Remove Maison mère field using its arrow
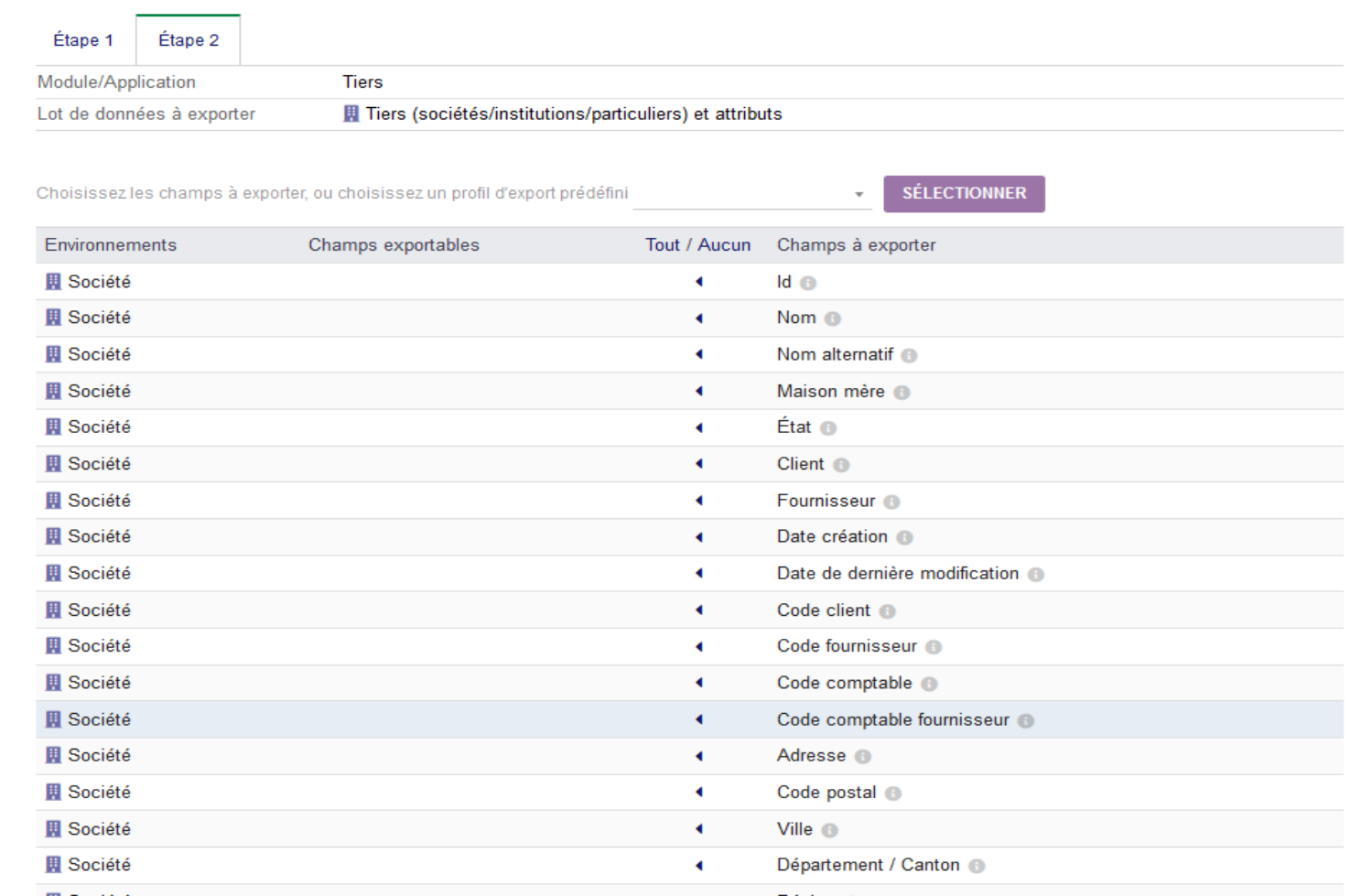Screen dimensions: 1361x896 (699, 391)
